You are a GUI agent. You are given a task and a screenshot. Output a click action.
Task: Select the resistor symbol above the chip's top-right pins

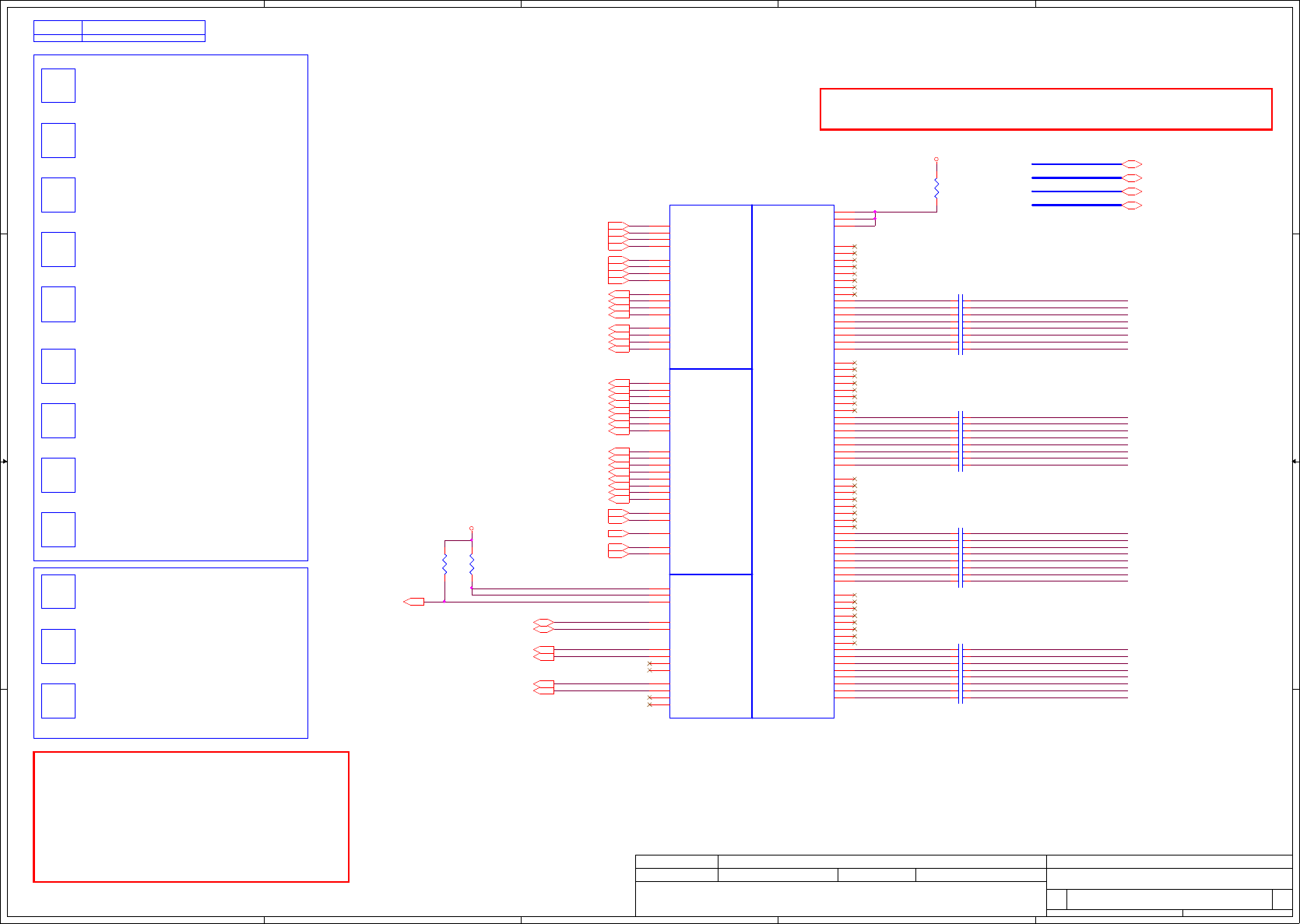[936, 188]
